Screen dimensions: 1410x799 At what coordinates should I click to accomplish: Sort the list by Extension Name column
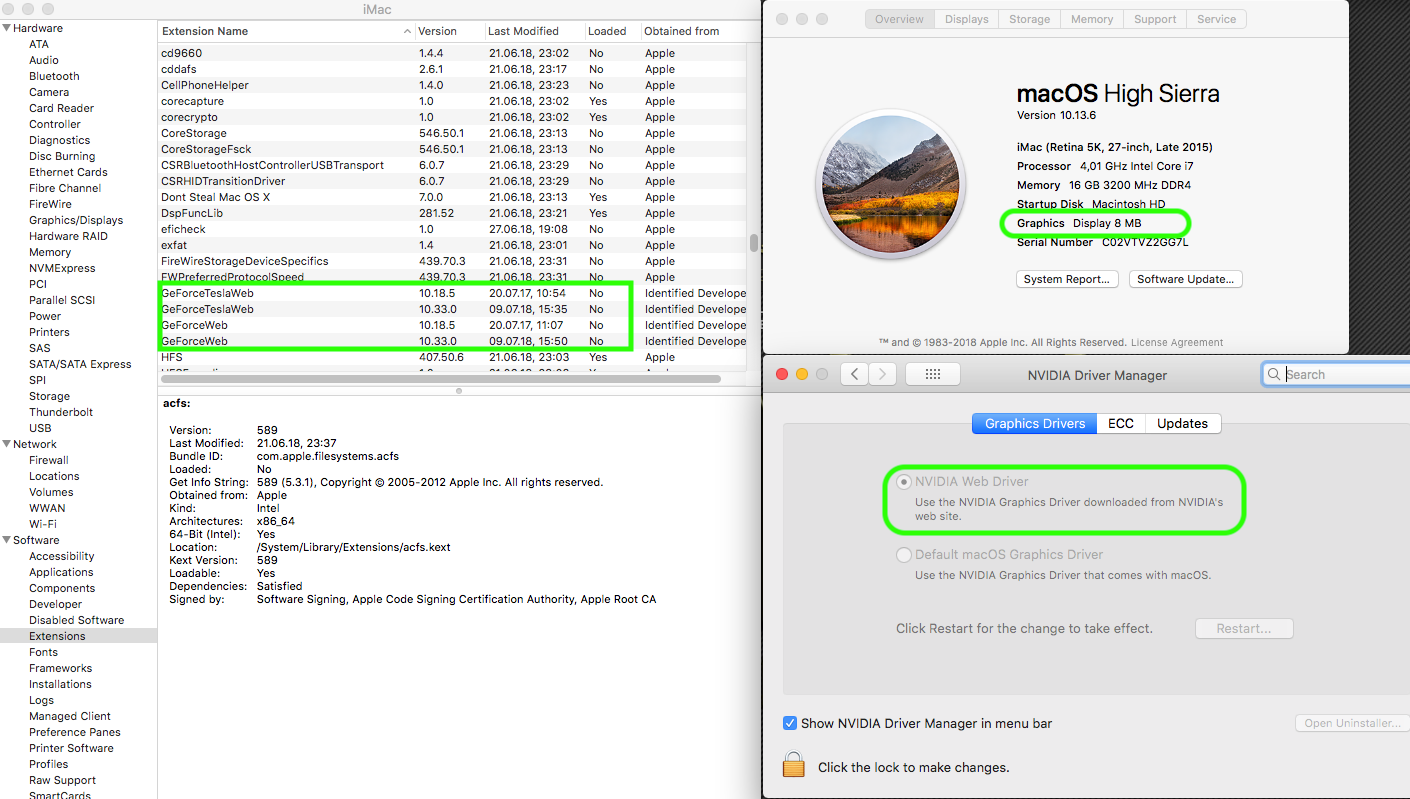[x=286, y=31]
